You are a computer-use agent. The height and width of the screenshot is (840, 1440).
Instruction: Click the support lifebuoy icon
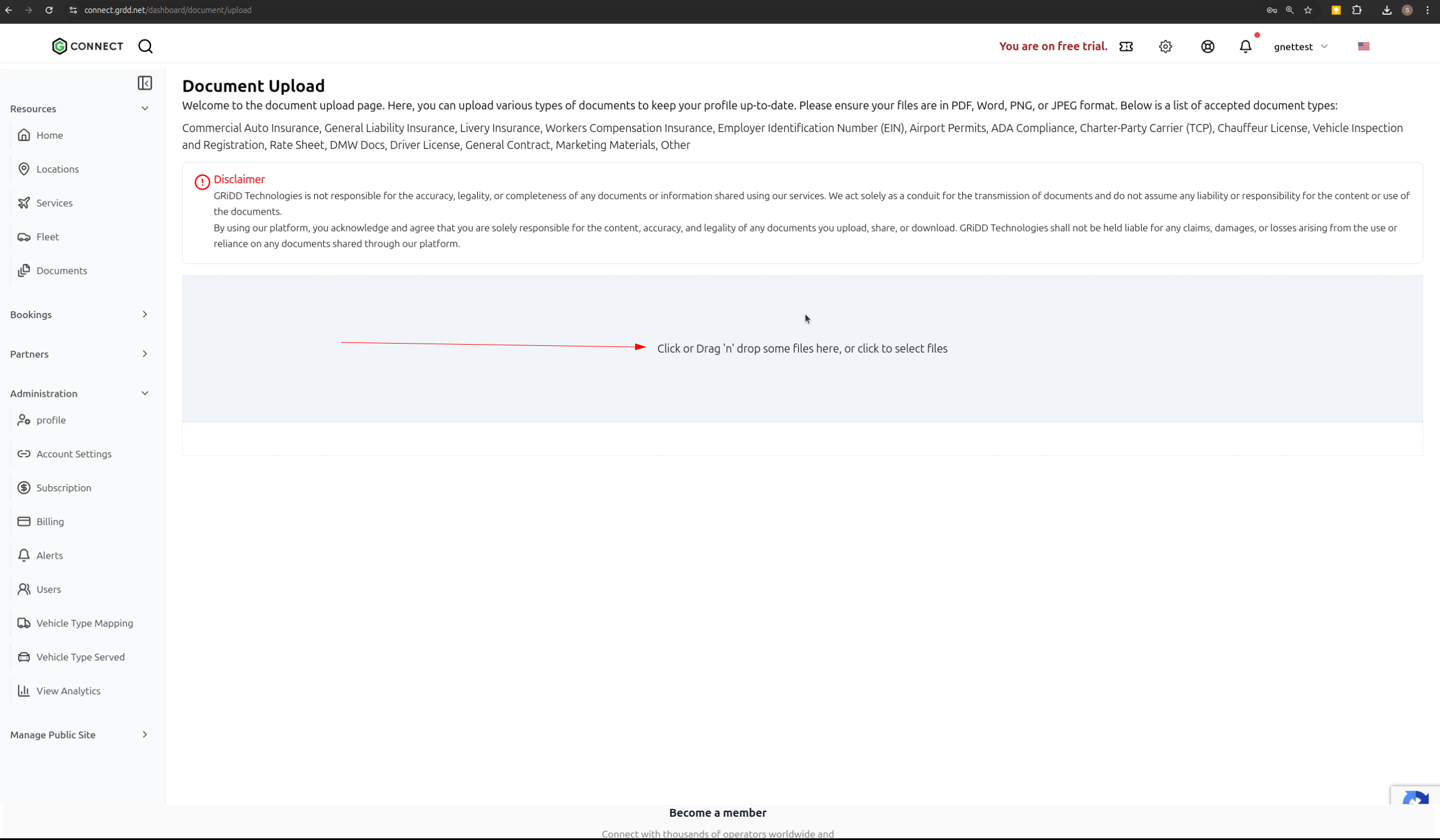[1207, 46]
